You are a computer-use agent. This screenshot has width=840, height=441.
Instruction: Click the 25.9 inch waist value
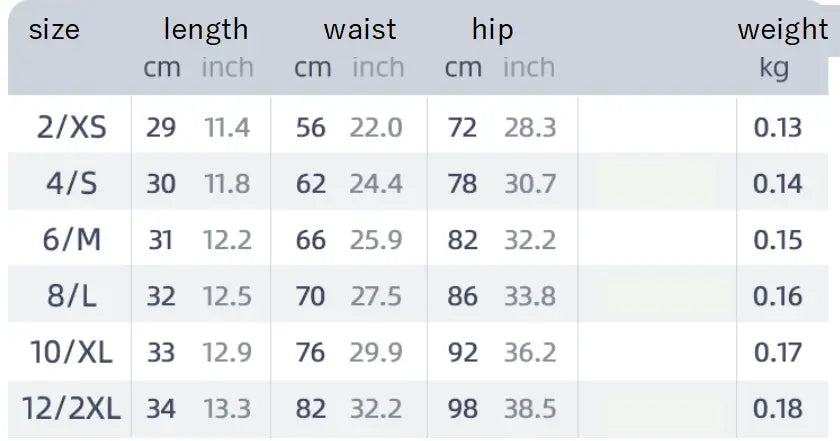coord(376,240)
